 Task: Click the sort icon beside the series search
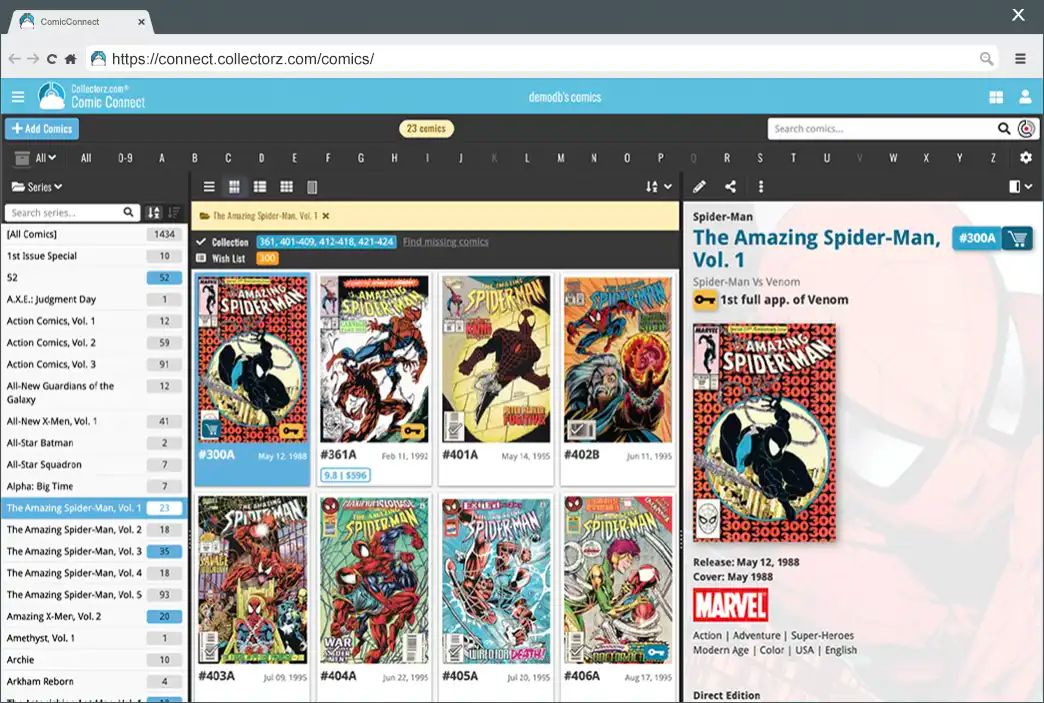point(152,212)
